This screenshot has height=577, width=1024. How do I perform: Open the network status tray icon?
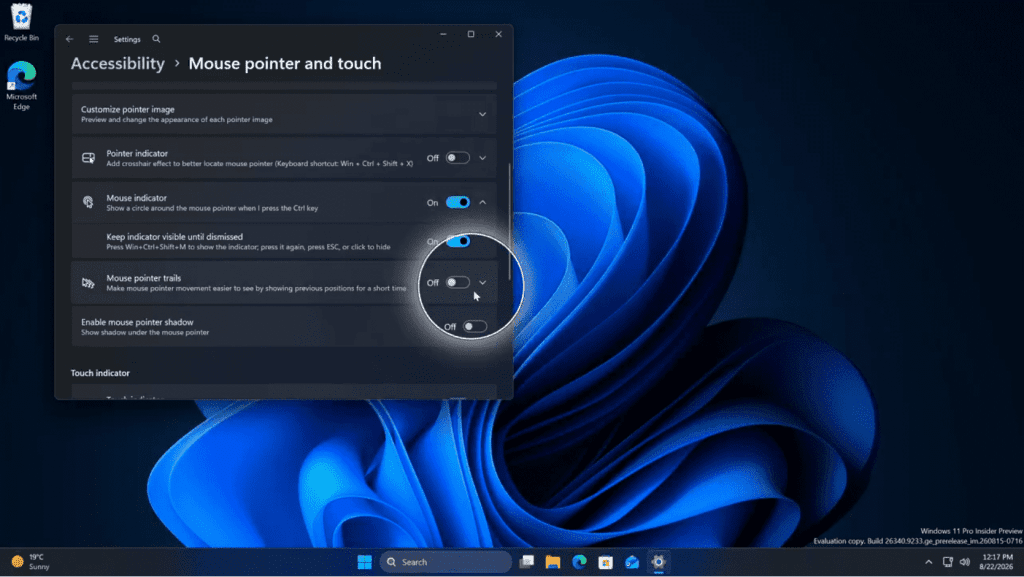click(948, 562)
